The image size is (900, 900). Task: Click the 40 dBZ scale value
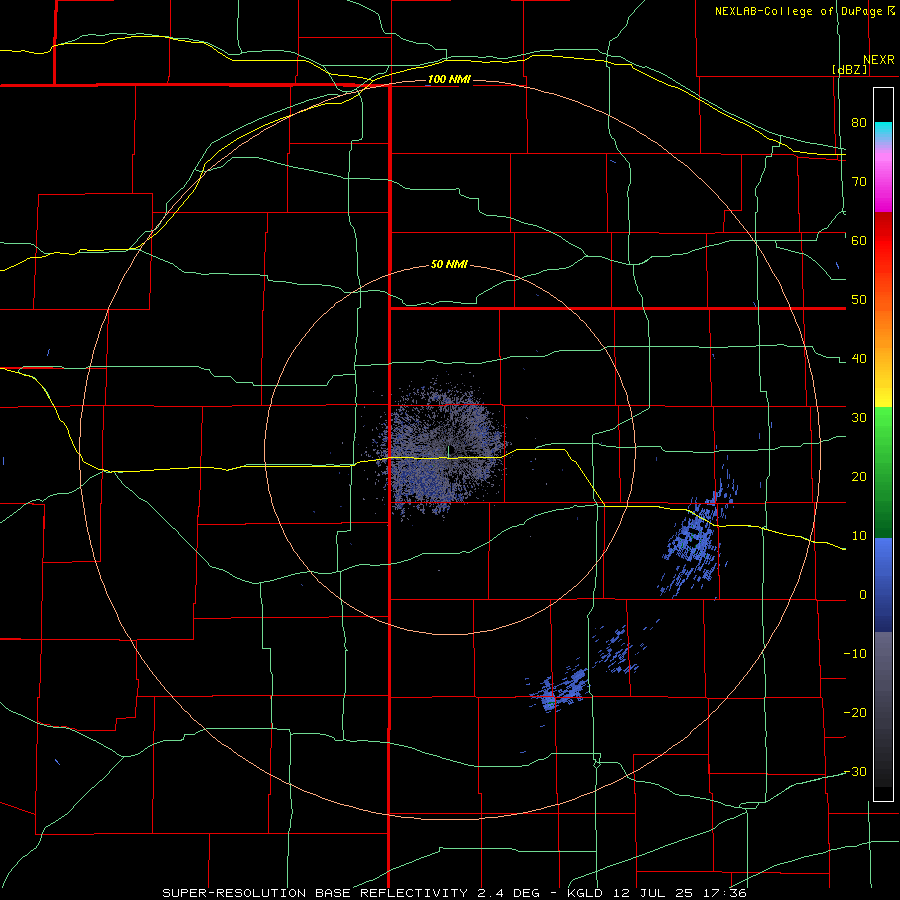click(x=859, y=359)
